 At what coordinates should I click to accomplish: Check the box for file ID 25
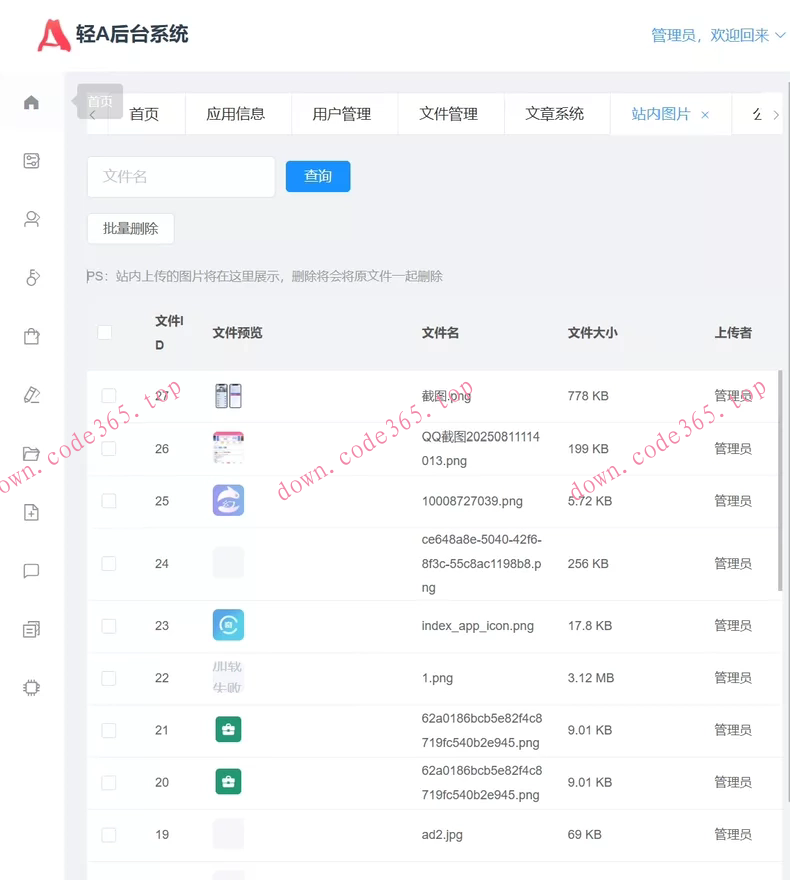pos(109,501)
